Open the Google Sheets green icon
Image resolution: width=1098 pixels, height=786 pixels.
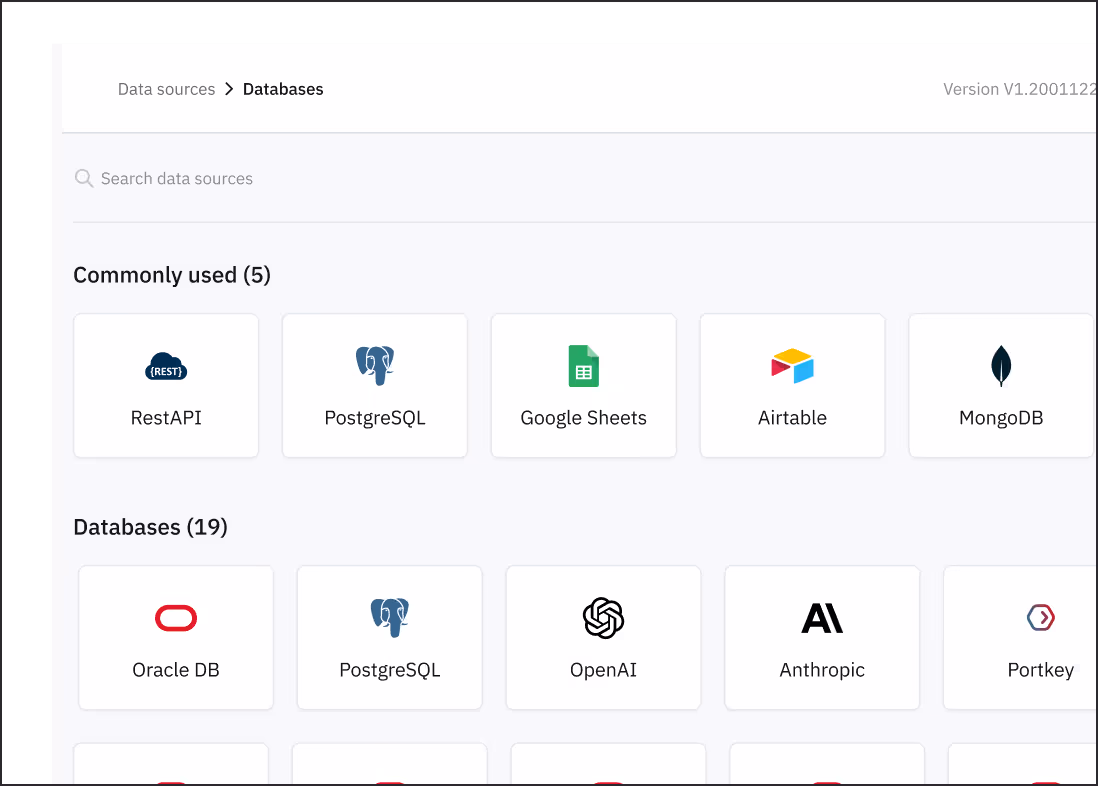(x=583, y=366)
